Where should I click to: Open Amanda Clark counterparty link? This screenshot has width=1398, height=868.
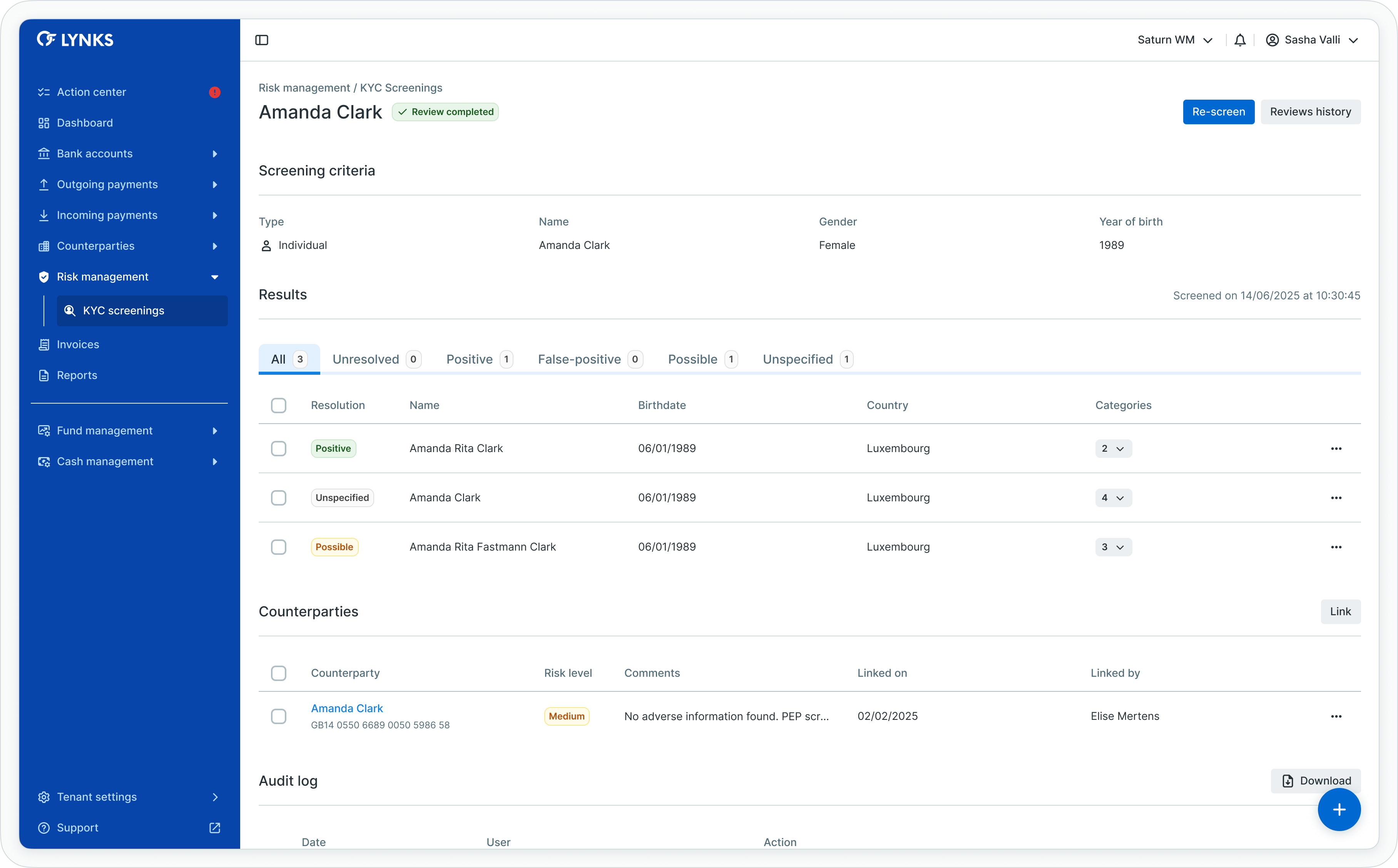(347, 708)
